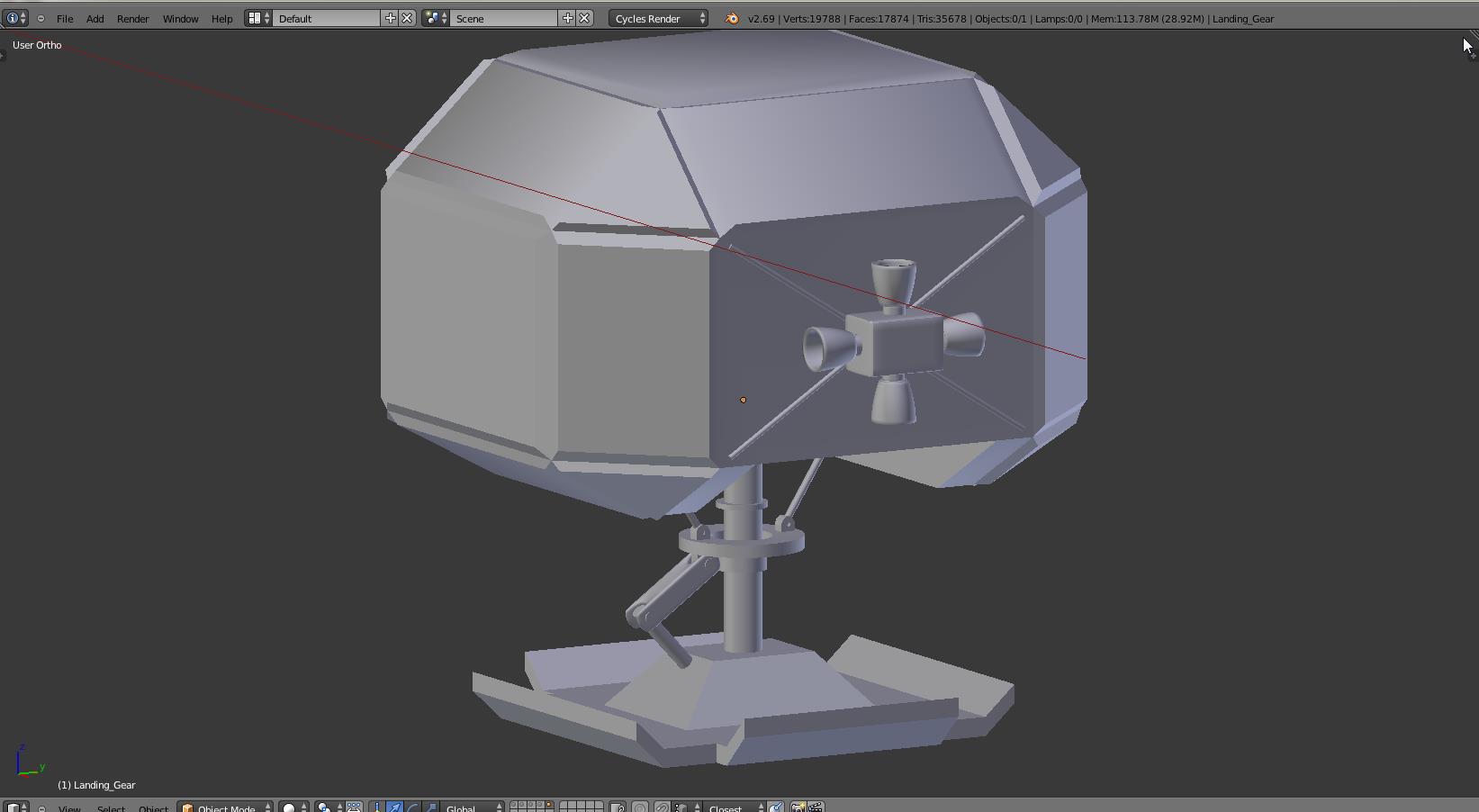Open the Window menu
1479x812 pixels.
point(180,18)
